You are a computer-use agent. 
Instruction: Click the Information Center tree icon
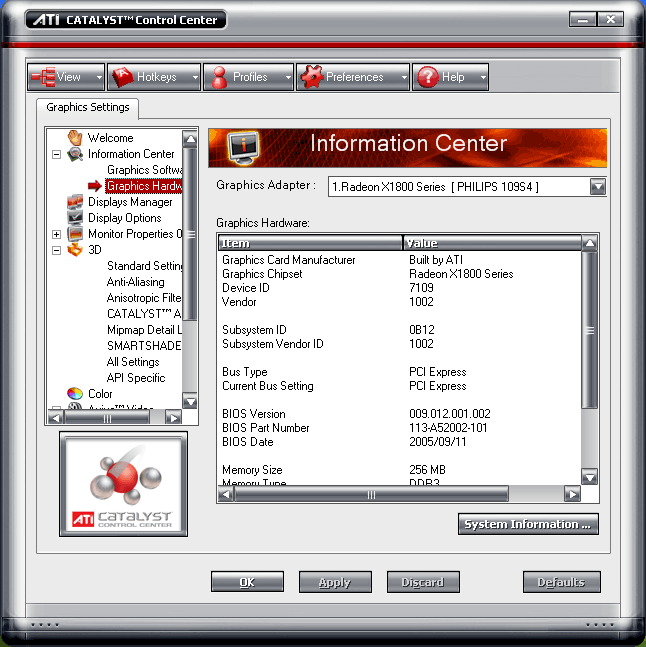pos(75,154)
